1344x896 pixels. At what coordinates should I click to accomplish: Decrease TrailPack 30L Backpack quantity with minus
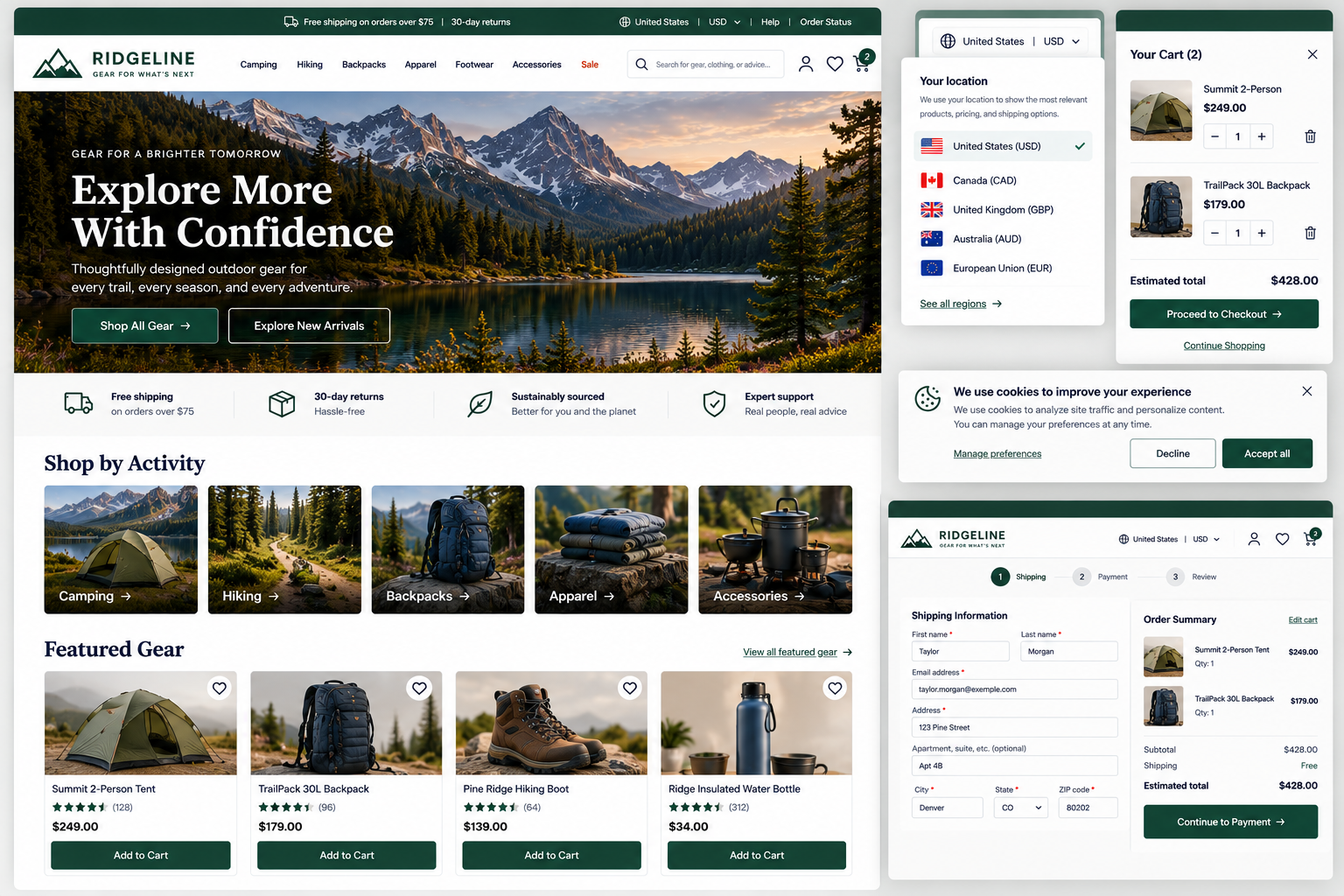pyautogui.click(x=1214, y=233)
